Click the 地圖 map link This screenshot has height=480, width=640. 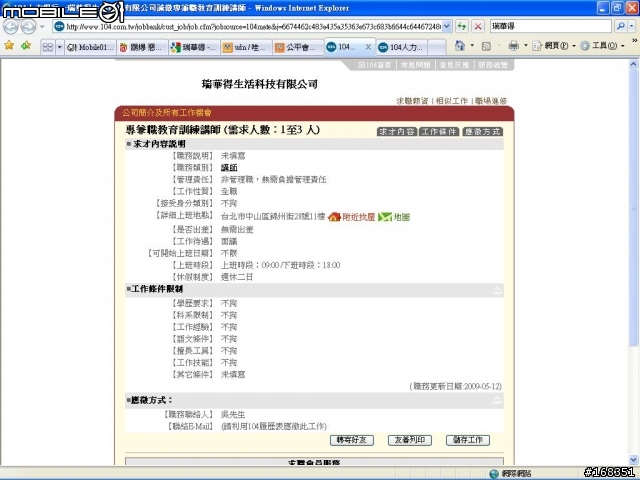(402, 217)
